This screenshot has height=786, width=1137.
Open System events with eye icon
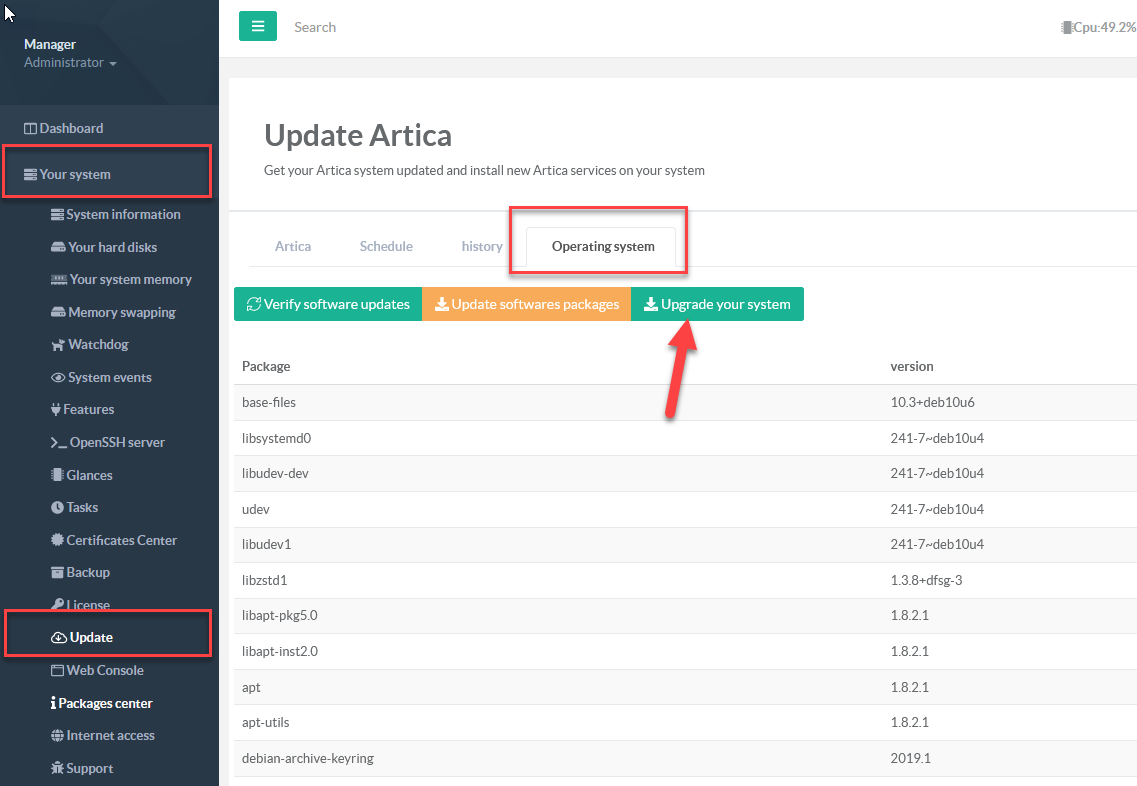pos(108,377)
